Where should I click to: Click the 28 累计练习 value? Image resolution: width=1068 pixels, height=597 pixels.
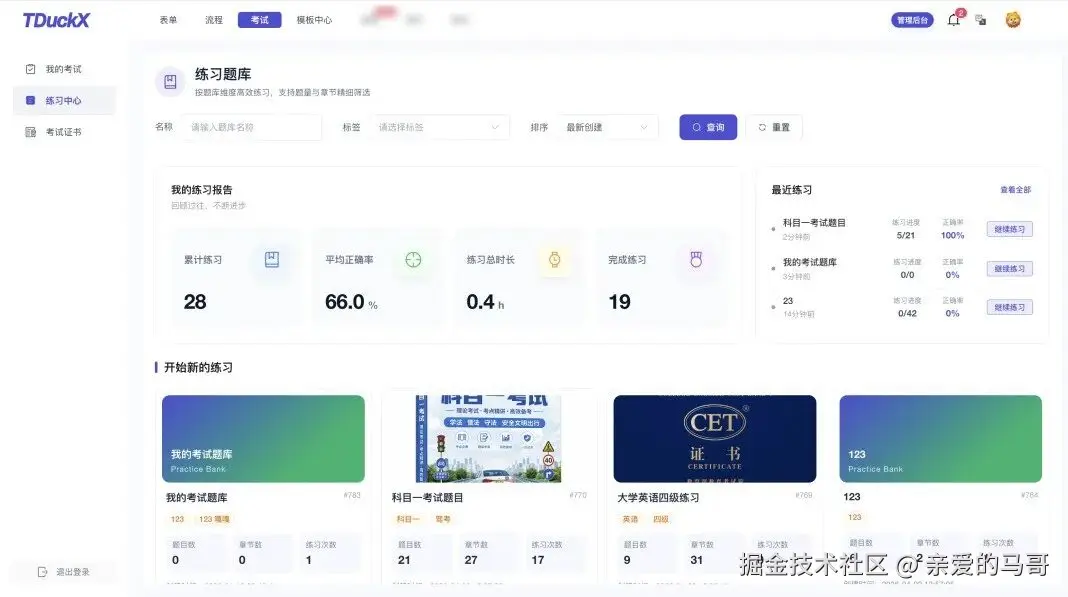(x=195, y=302)
